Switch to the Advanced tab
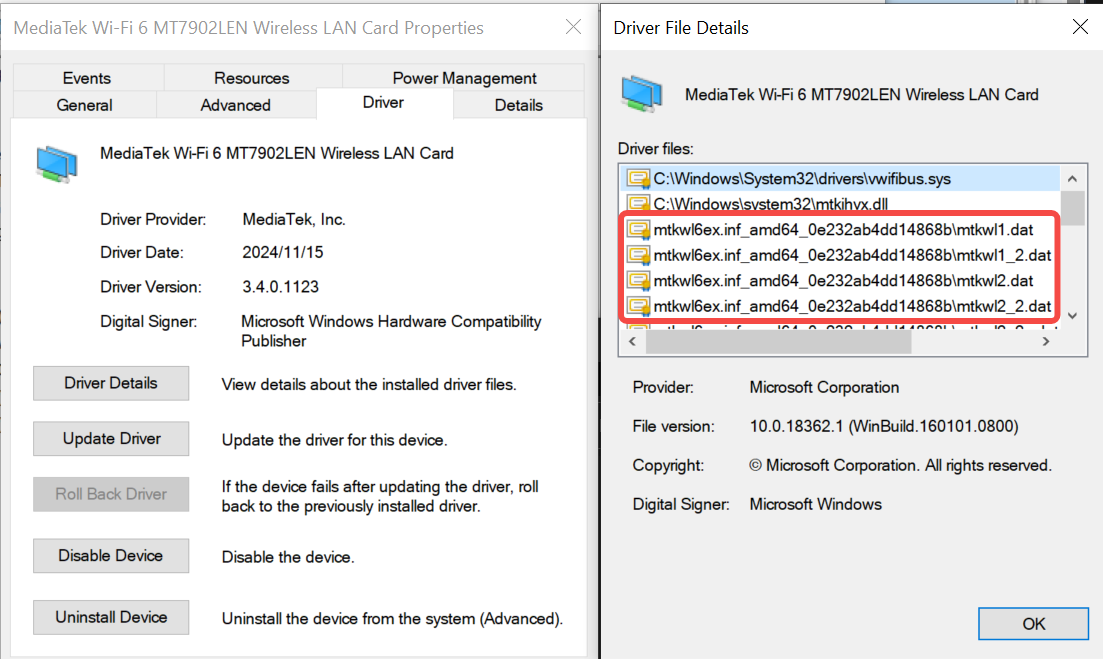 pos(236,105)
